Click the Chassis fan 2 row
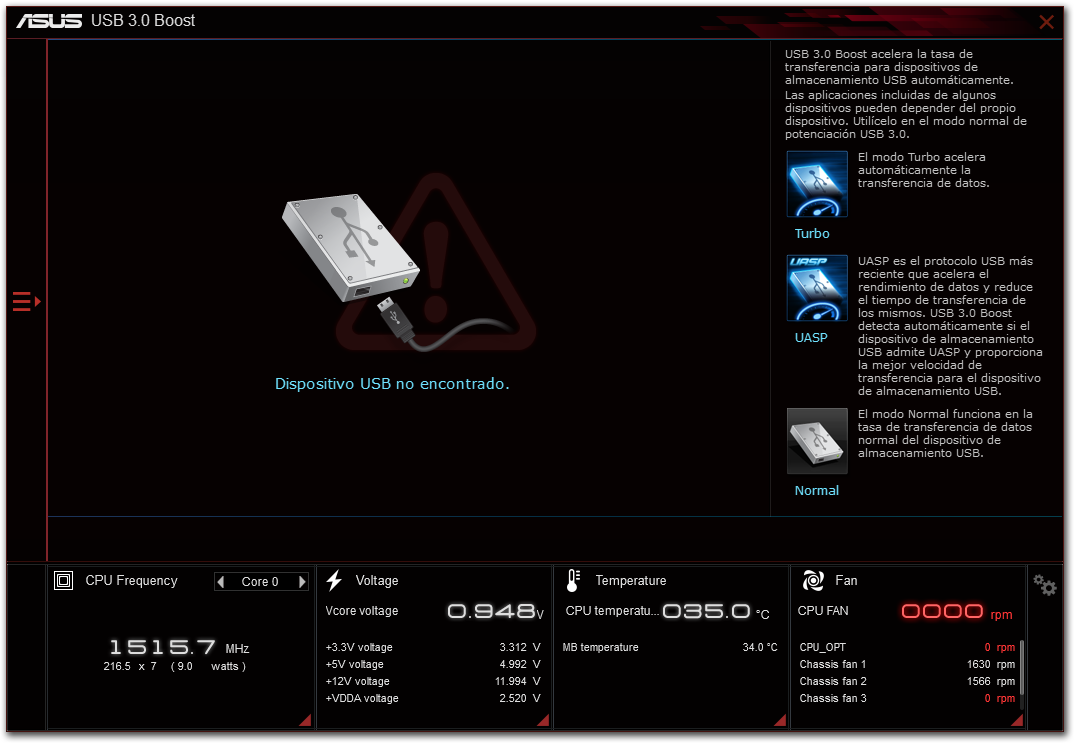Viewport: 1079px width, 749px height. point(907,681)
